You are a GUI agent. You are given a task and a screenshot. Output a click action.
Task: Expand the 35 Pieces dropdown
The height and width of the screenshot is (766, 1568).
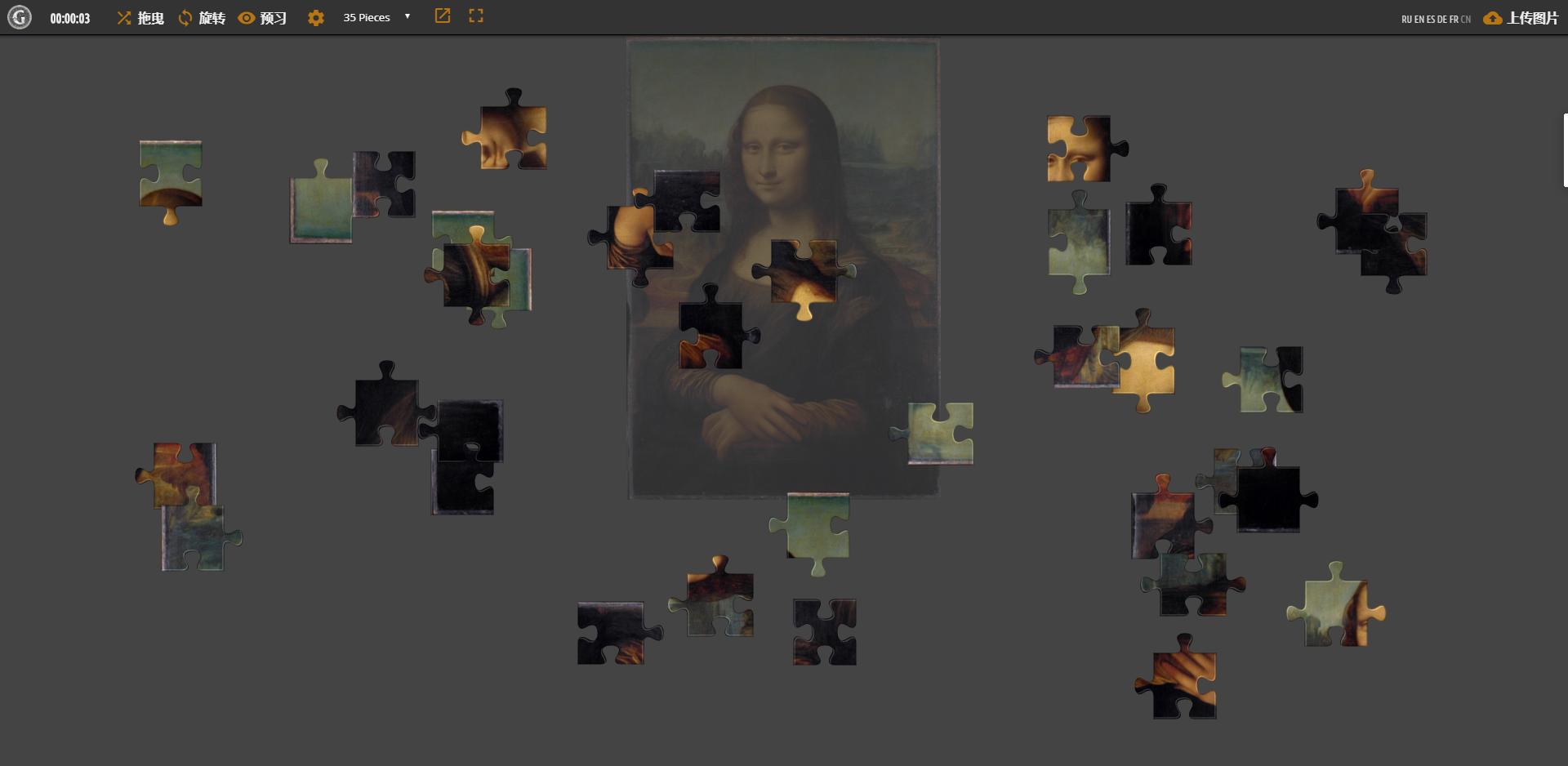click(377, 17)
